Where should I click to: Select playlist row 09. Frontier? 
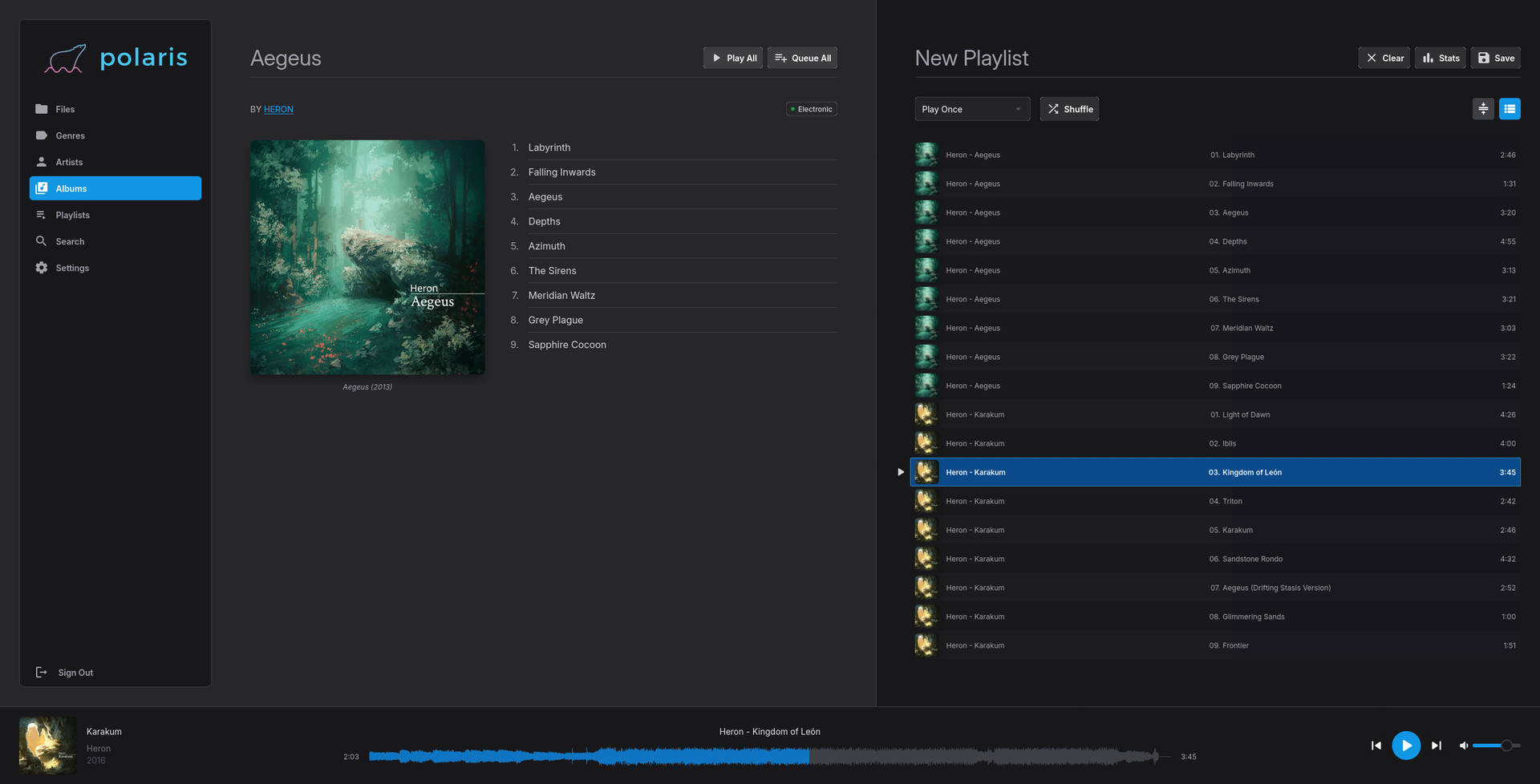(1216, 645)
